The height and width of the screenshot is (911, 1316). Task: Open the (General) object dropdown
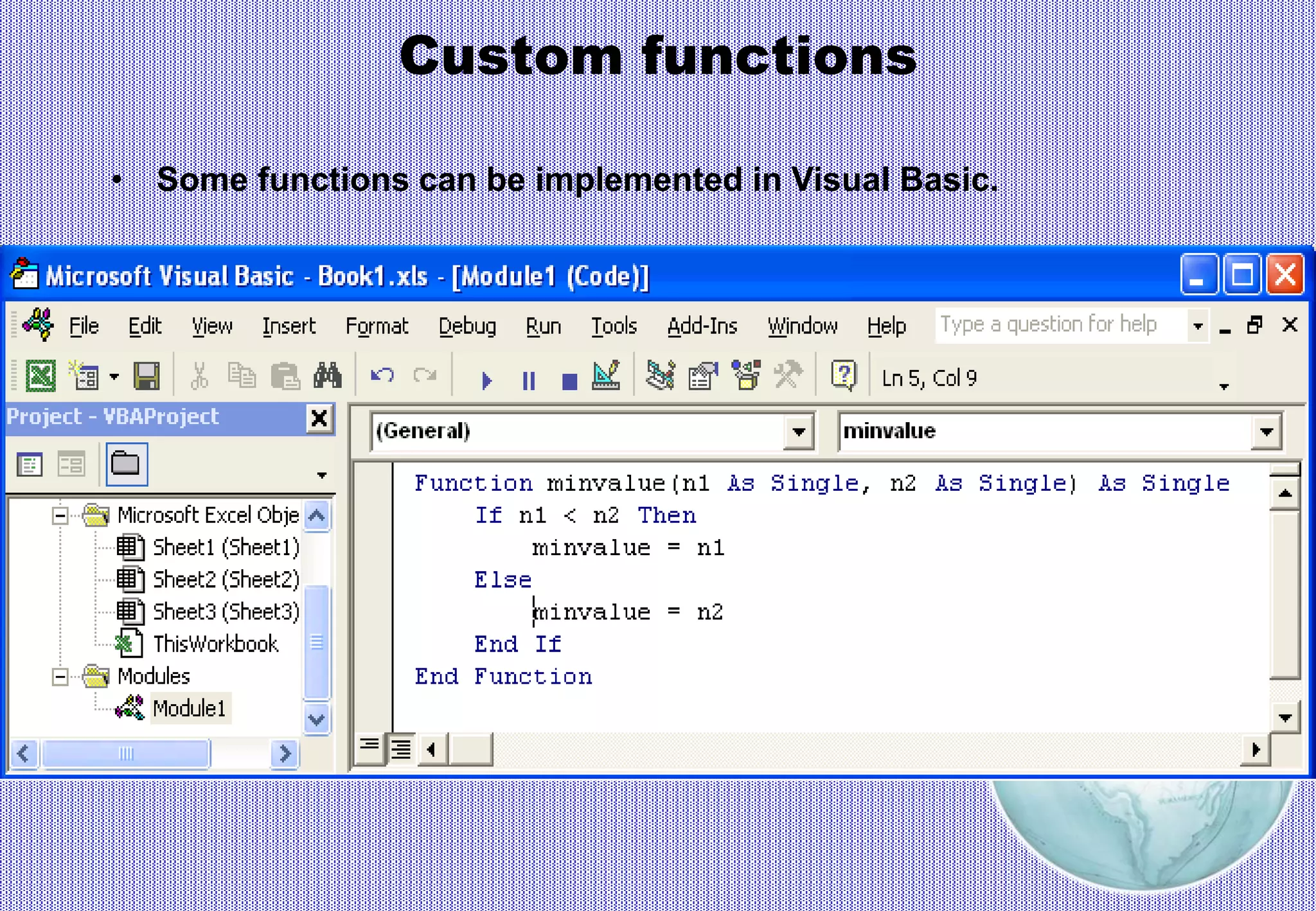(x=799, y=432)
